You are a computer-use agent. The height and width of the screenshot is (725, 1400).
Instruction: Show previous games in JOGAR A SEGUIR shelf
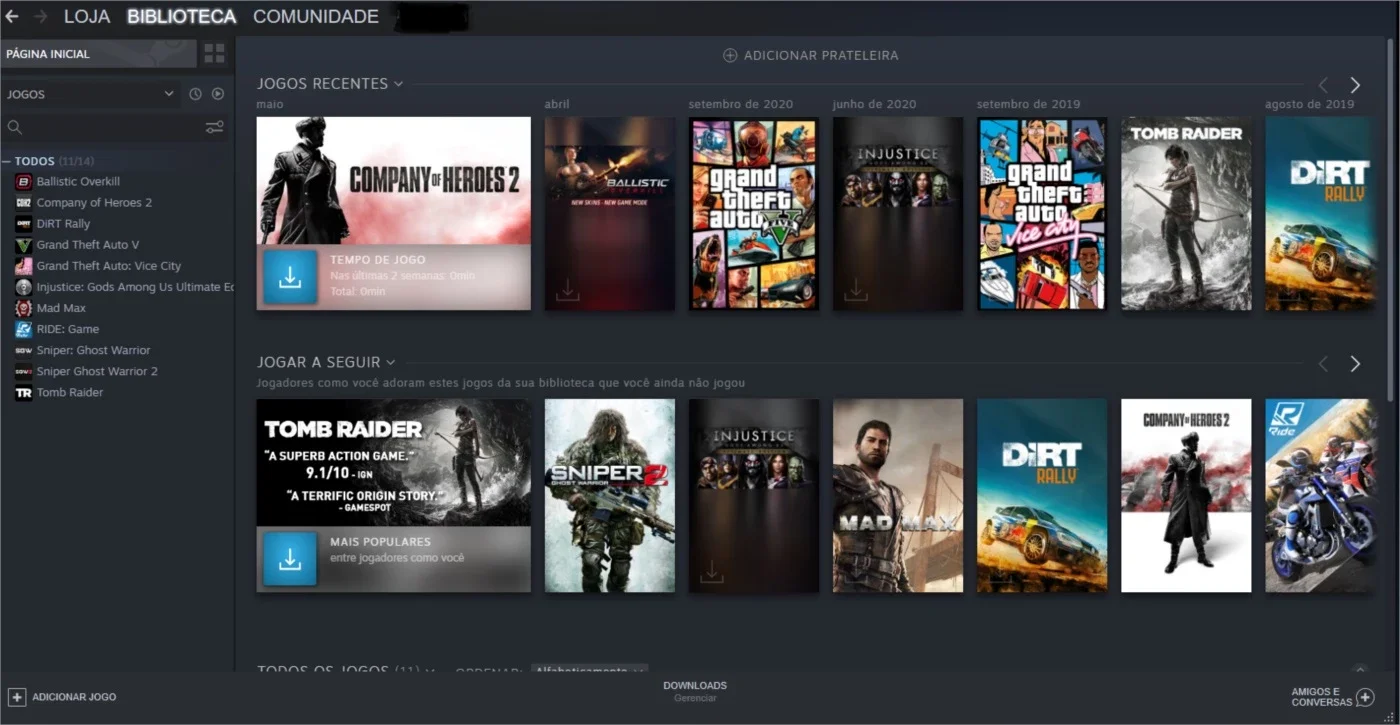(1323, 364)
